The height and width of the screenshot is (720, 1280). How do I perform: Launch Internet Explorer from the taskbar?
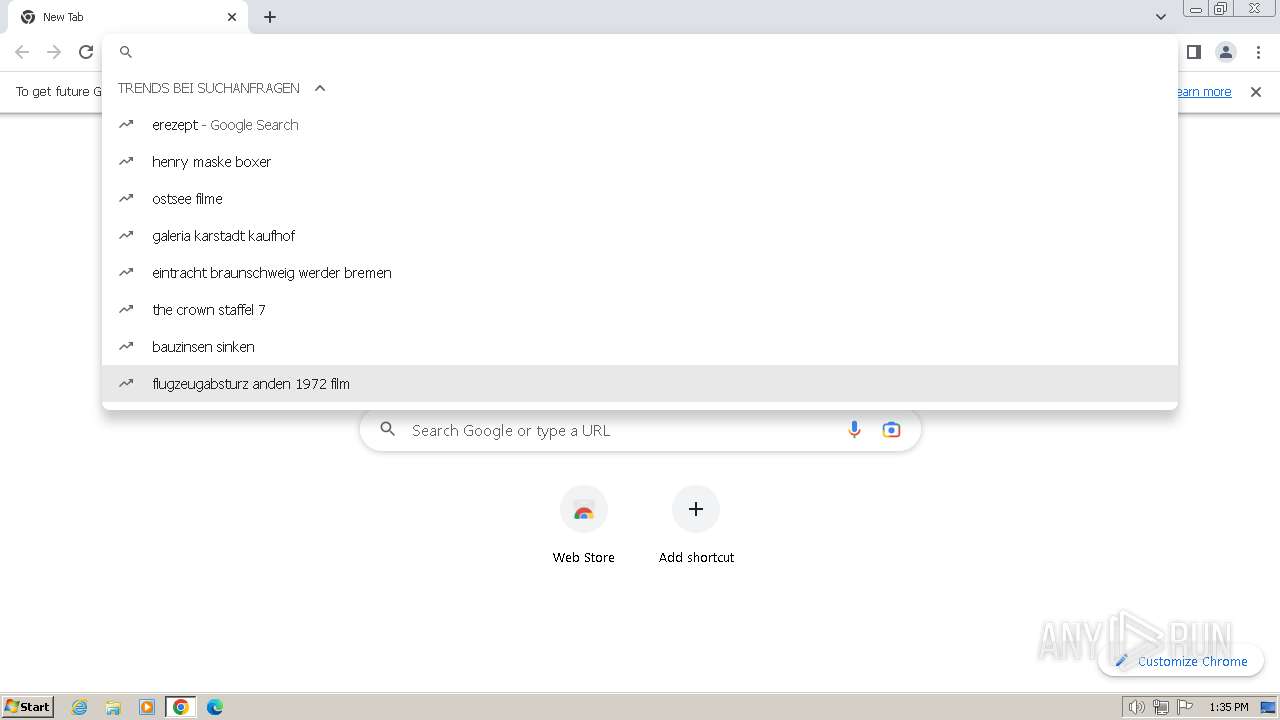80,707
